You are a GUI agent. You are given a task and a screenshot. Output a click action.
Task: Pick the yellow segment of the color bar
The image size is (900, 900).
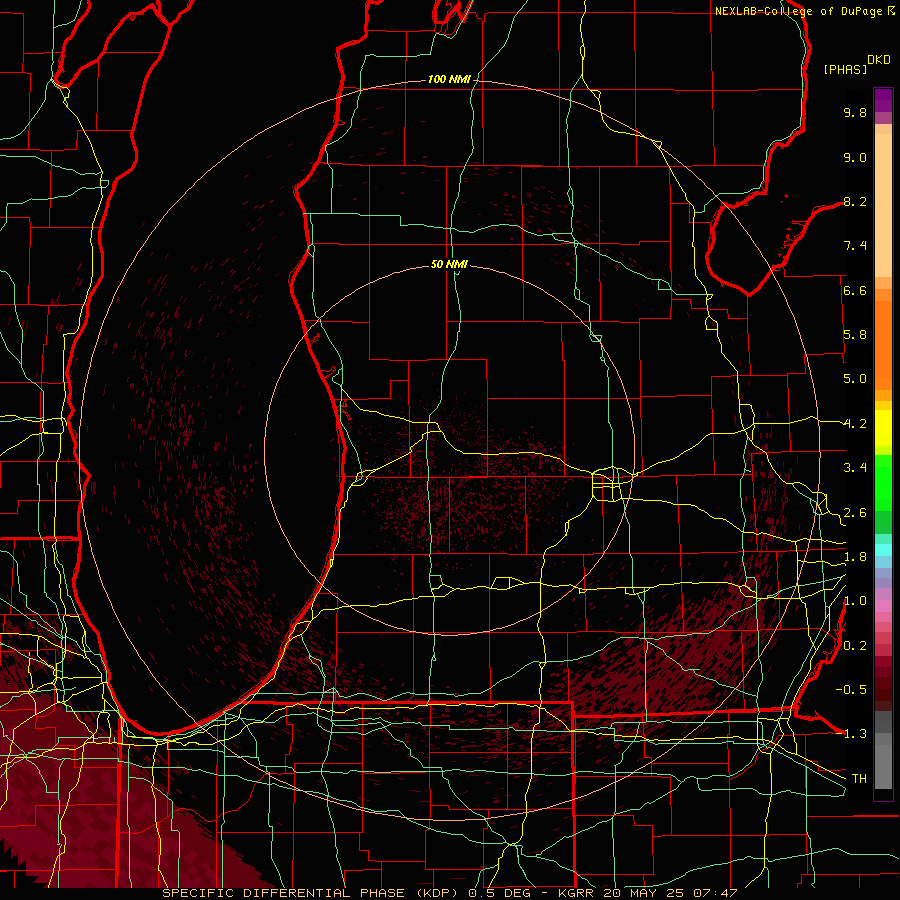point(883,428)
